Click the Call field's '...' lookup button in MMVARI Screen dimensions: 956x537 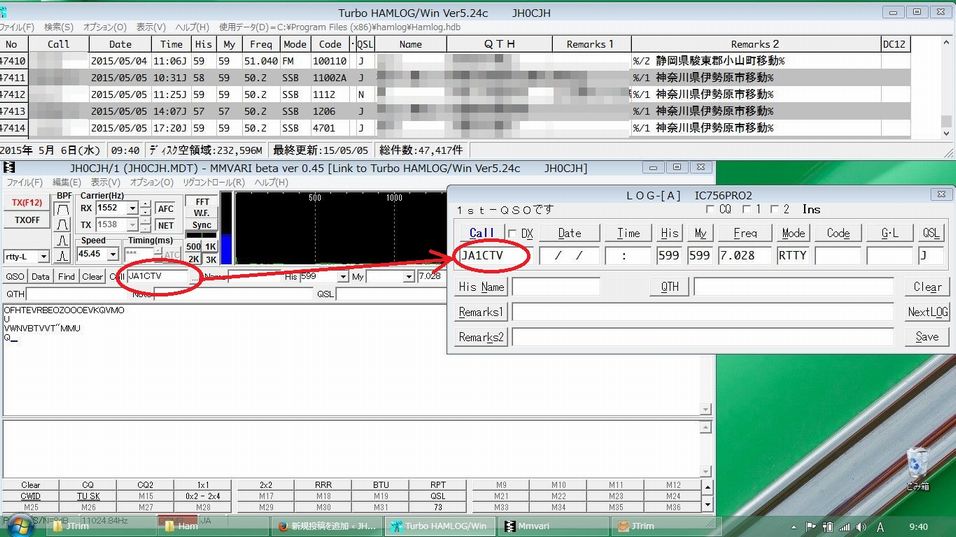point(194,277)
